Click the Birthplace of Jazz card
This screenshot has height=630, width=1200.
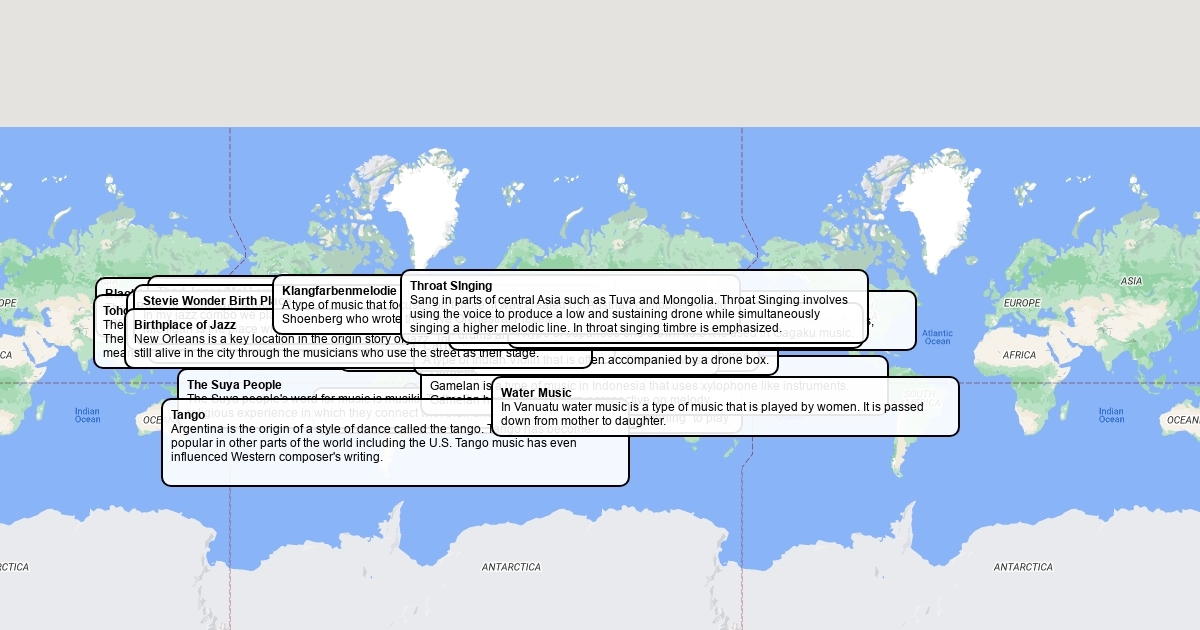click(x=358, y=338)
